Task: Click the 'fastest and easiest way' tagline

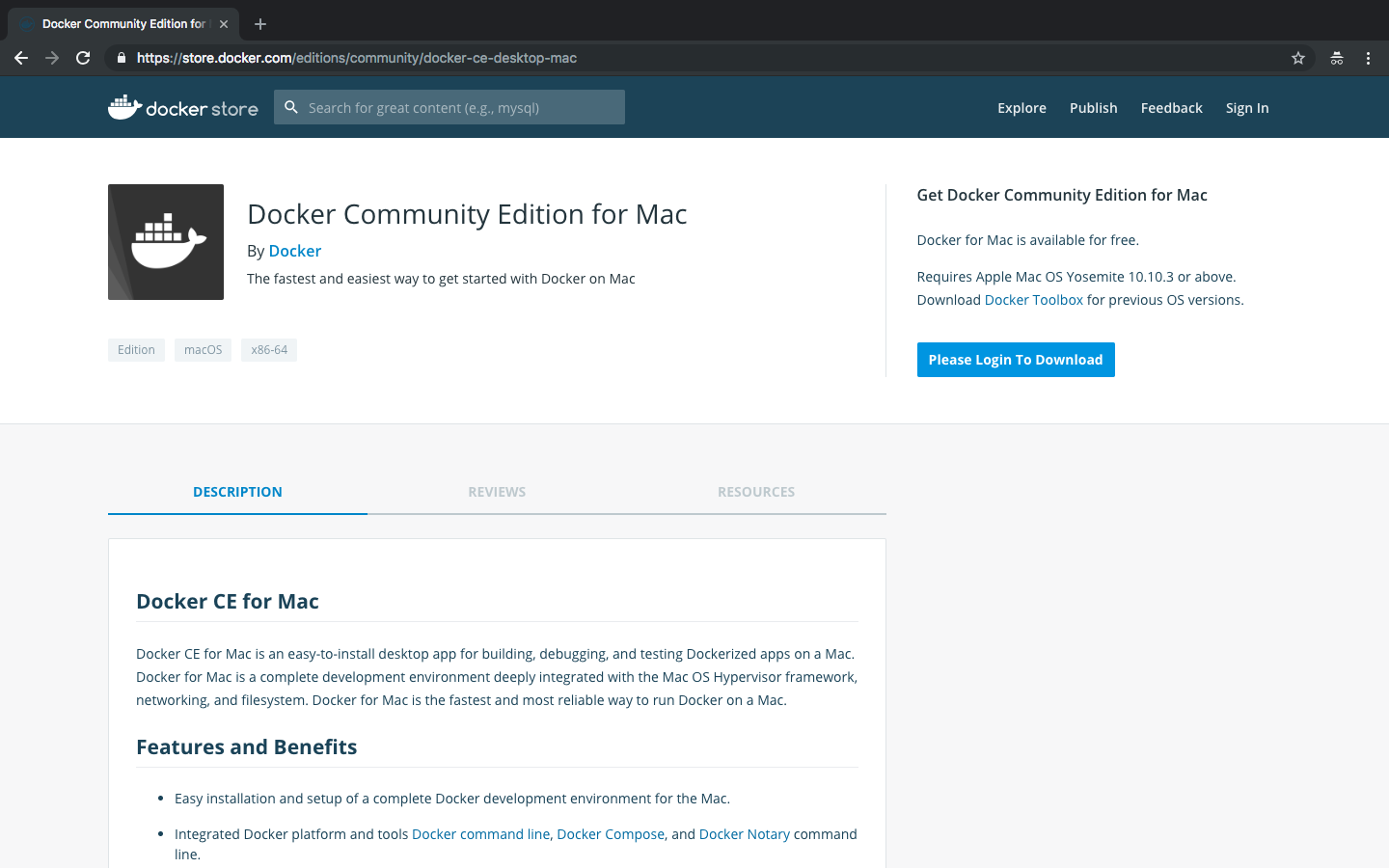Action: [x=441, y=279]
